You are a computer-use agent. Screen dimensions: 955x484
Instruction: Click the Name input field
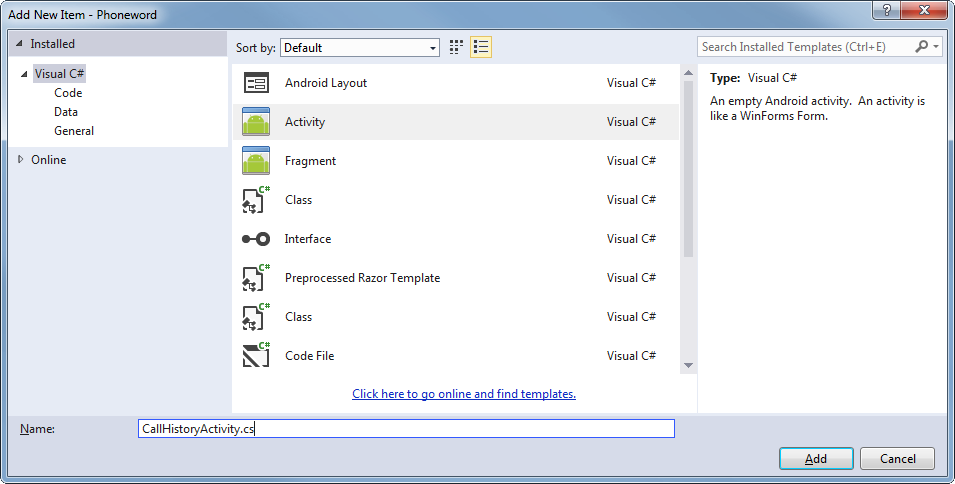(406, 428)
